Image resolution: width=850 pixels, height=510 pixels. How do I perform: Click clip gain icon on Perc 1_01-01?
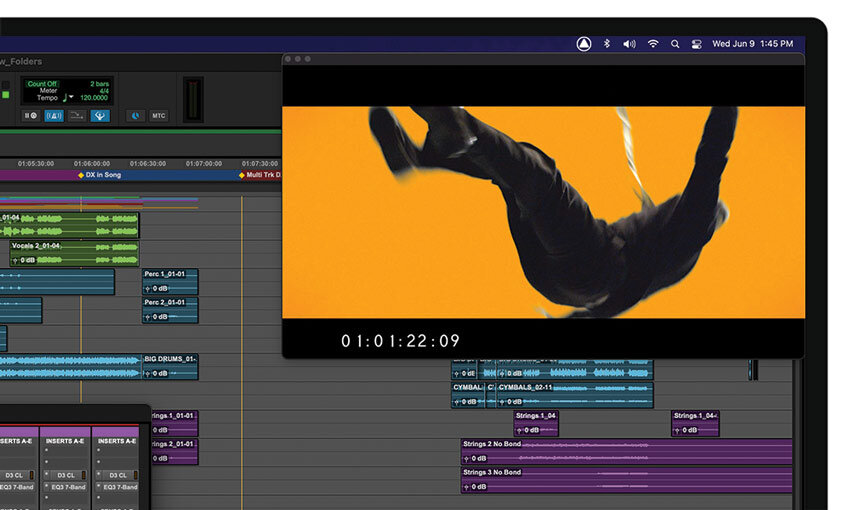pyautogui.click(x=147, y=289)
